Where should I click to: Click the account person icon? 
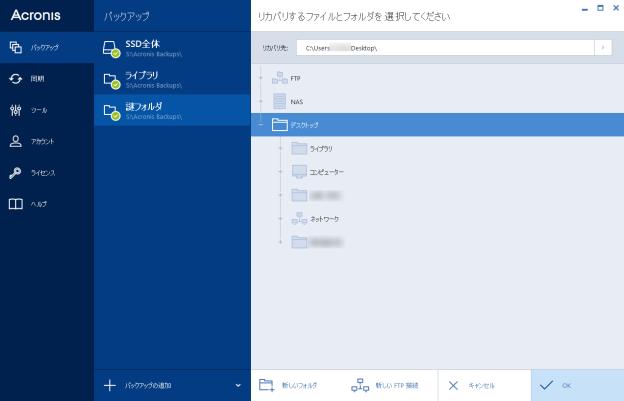click(16, 141)
